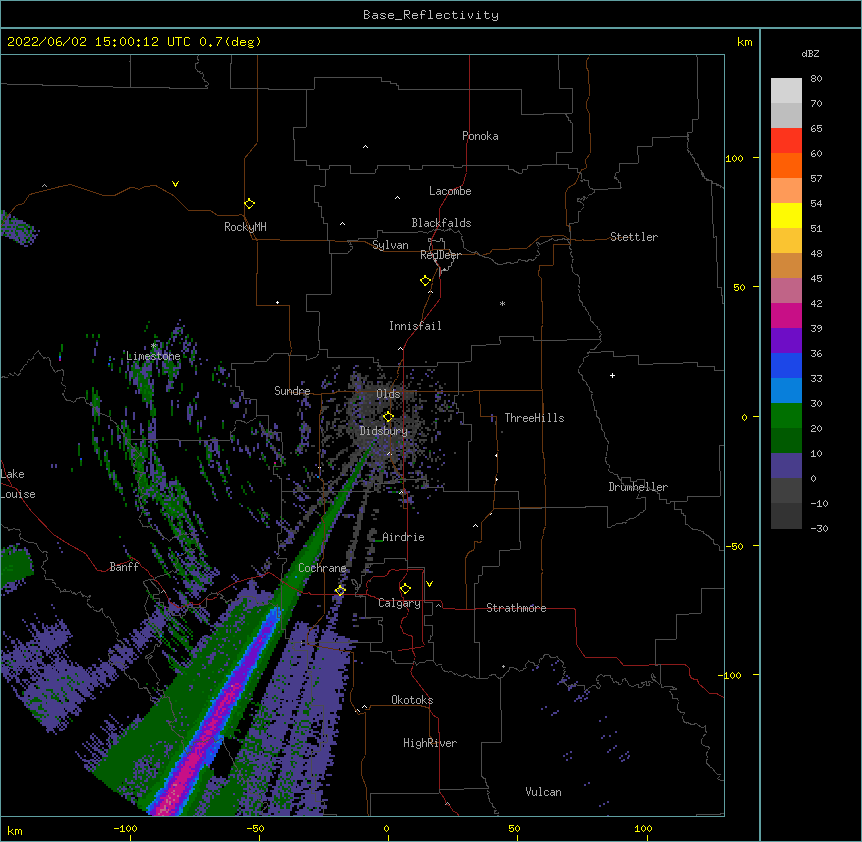
Task: Click the red 60-65 dBZ color band
Action: [786, 141]
